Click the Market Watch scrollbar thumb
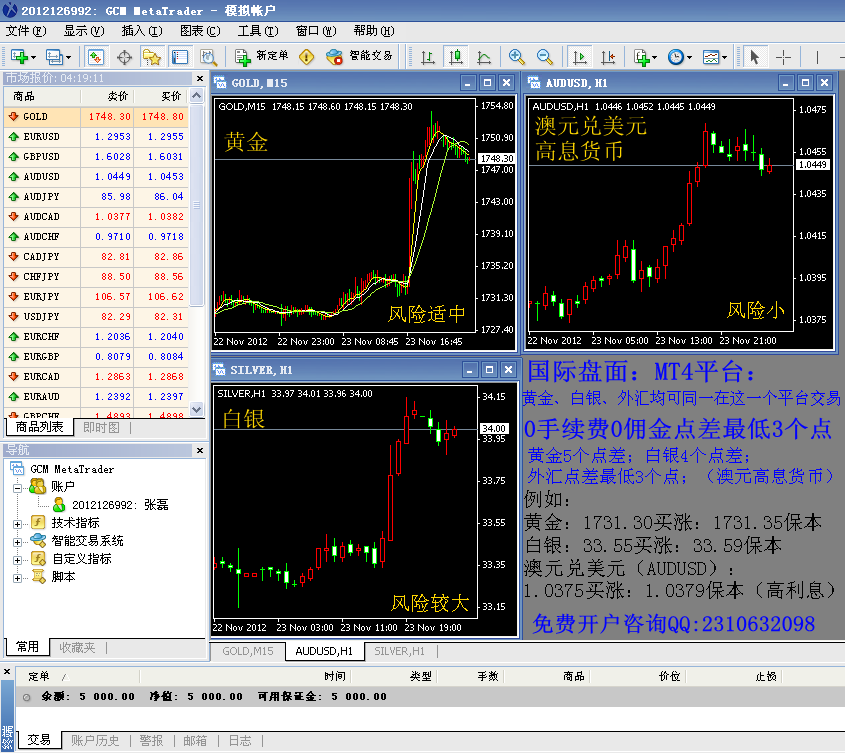Image resolution: width=845 pixels, height=753 pixels. 196,205
